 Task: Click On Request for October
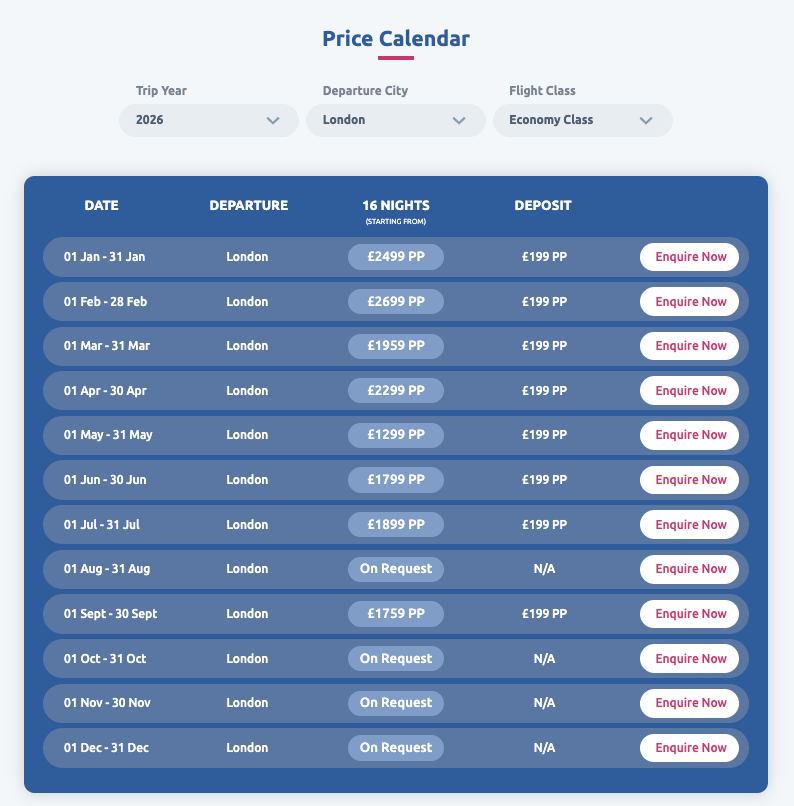point(396,659)
